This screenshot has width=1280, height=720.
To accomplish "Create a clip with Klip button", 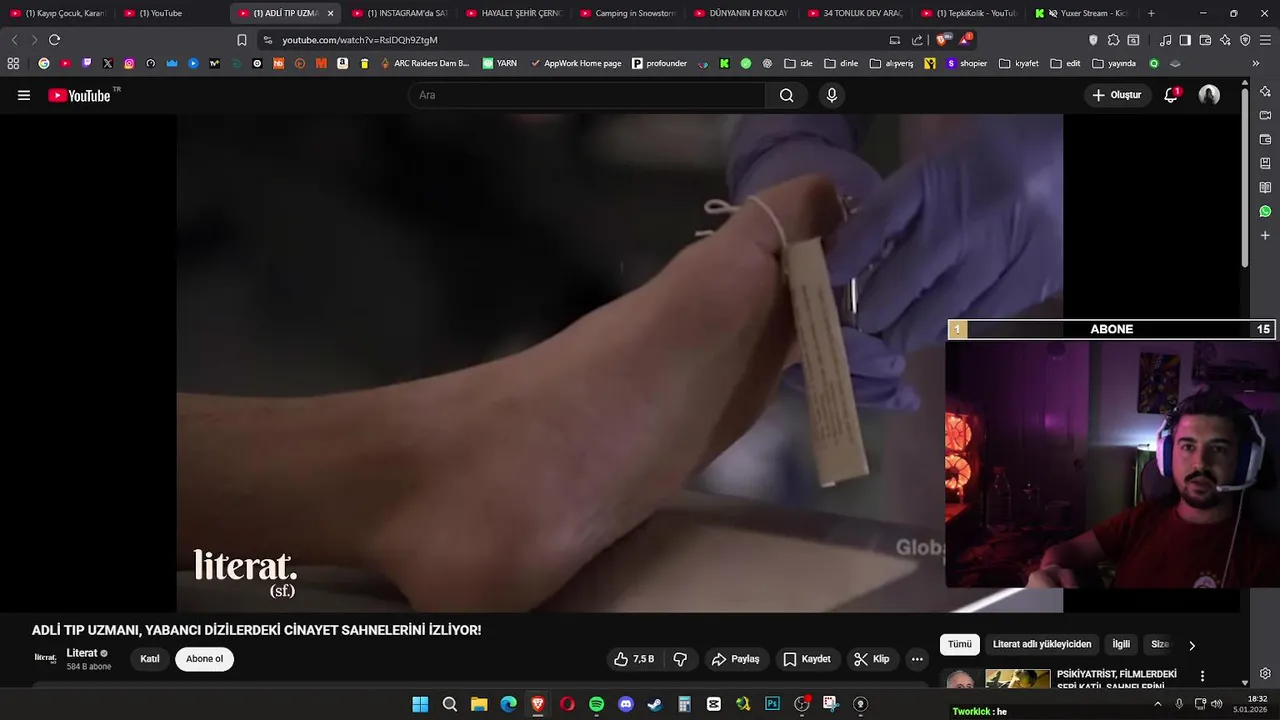I will click(871, 659).
